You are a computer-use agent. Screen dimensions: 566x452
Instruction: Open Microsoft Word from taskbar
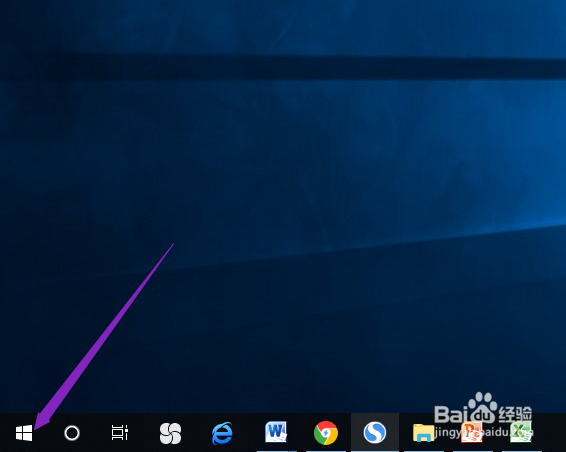pyautogui.click(x=276, y=432)
